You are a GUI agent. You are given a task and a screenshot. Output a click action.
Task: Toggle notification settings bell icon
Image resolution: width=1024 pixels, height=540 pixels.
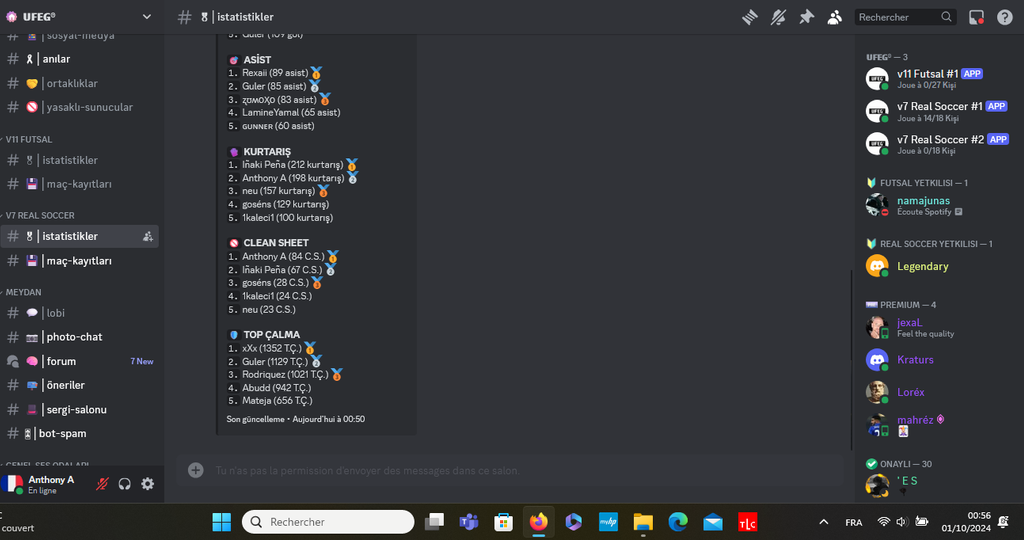click(x=778, y=17)
